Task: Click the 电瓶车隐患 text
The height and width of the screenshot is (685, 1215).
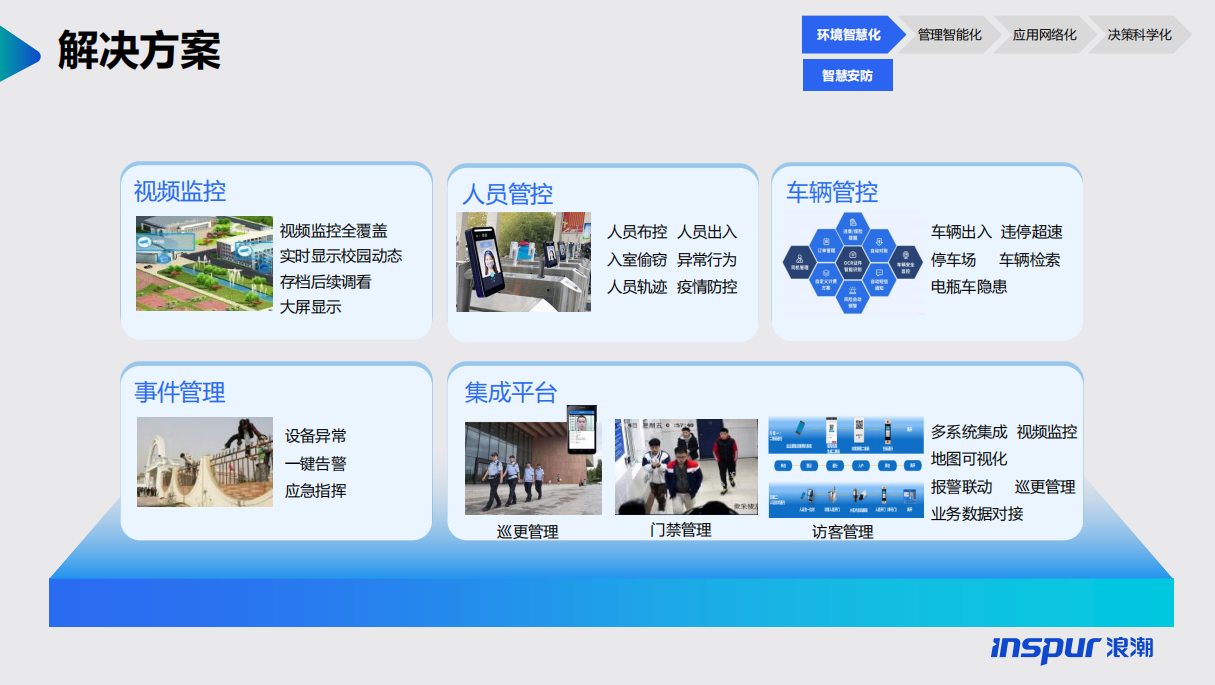Action: coord(969,287)
